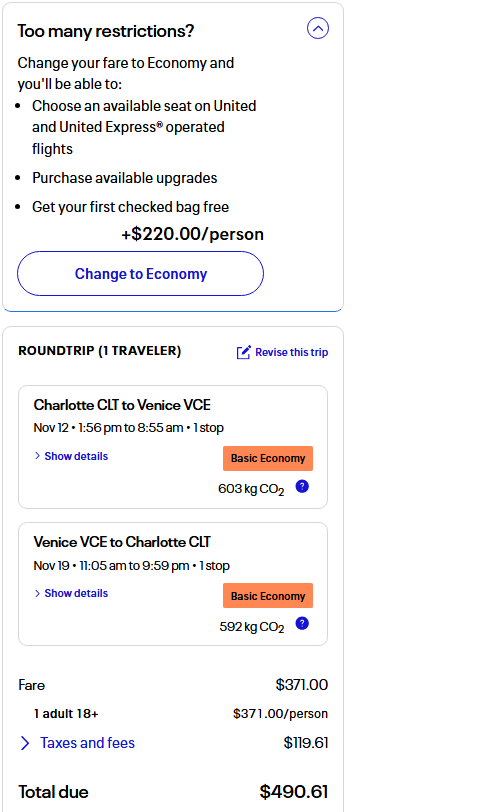The height and width of the screenshot is (812, 500).
Task: Expand the Taxes and fees chevron arrow
Action: click(x=25, y=743)
